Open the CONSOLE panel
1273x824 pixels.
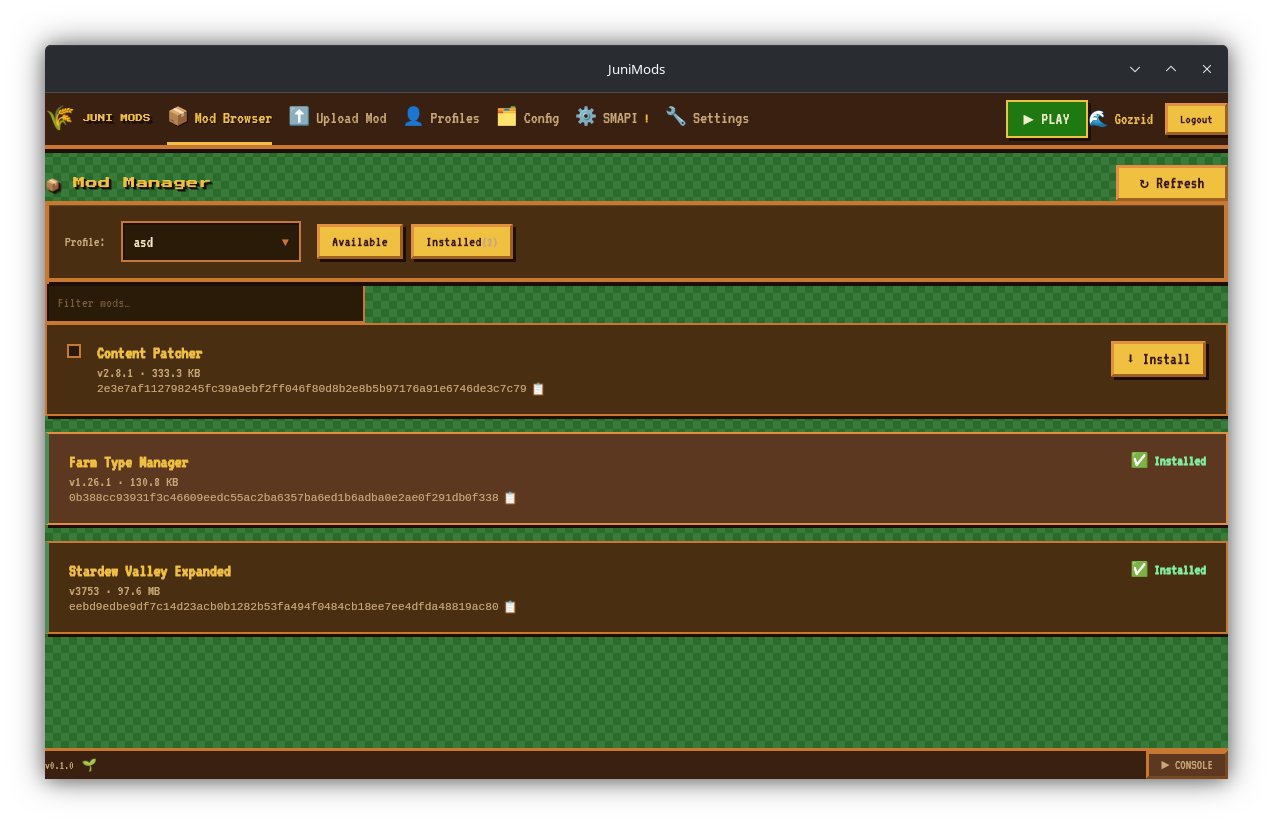[1187, 765]
